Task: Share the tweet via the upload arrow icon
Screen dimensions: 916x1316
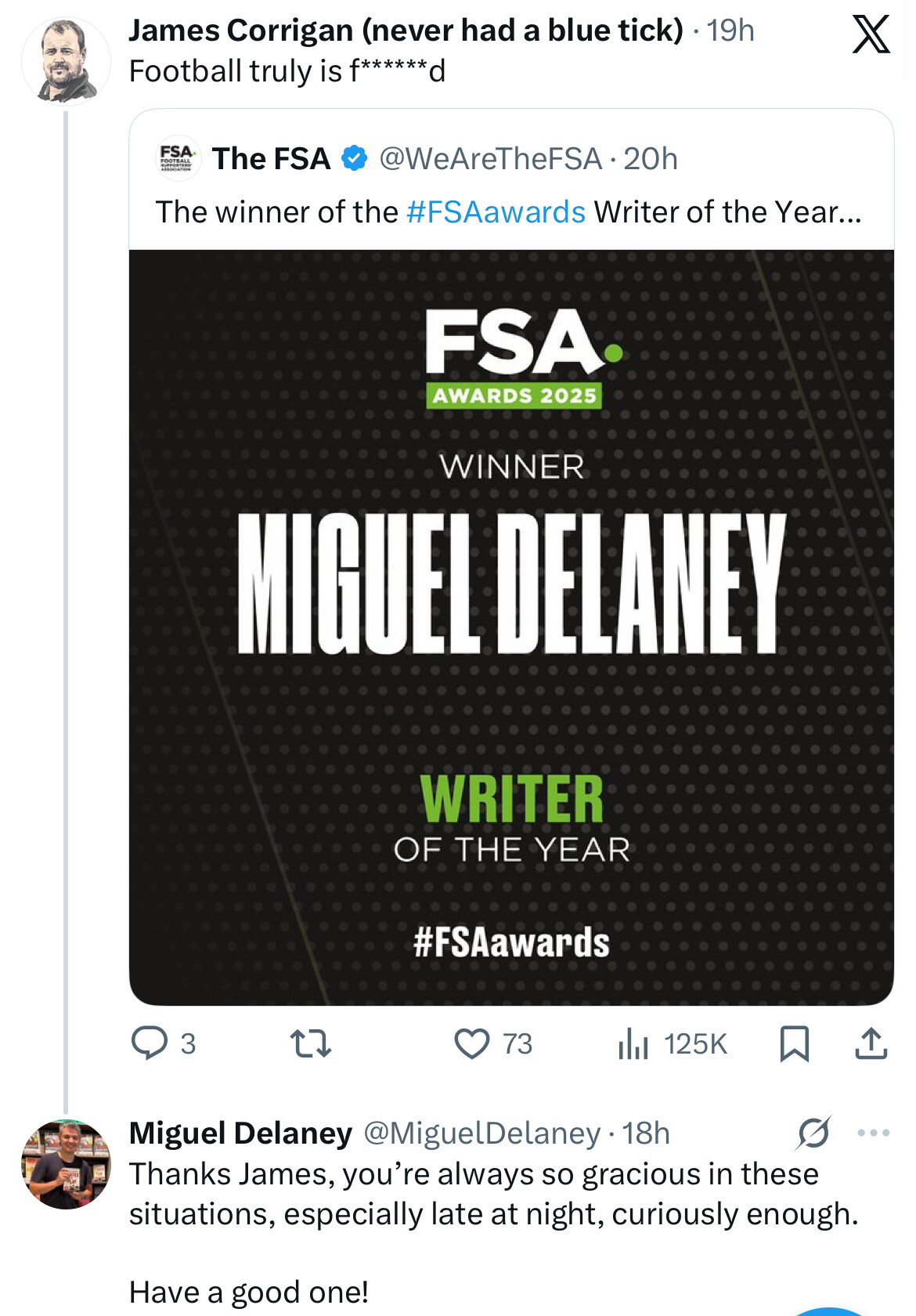Action: [x=871, y=1043]
